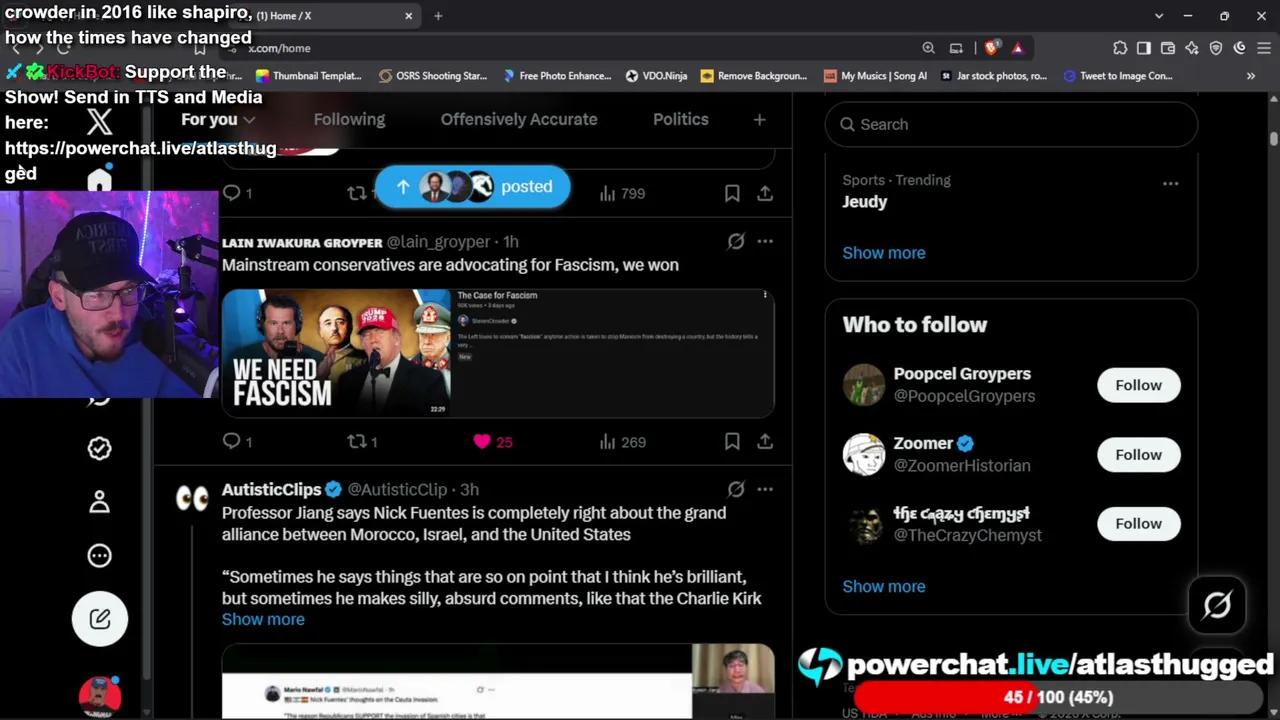Open Thumbnail Templat... bookmark

(308, 76)
